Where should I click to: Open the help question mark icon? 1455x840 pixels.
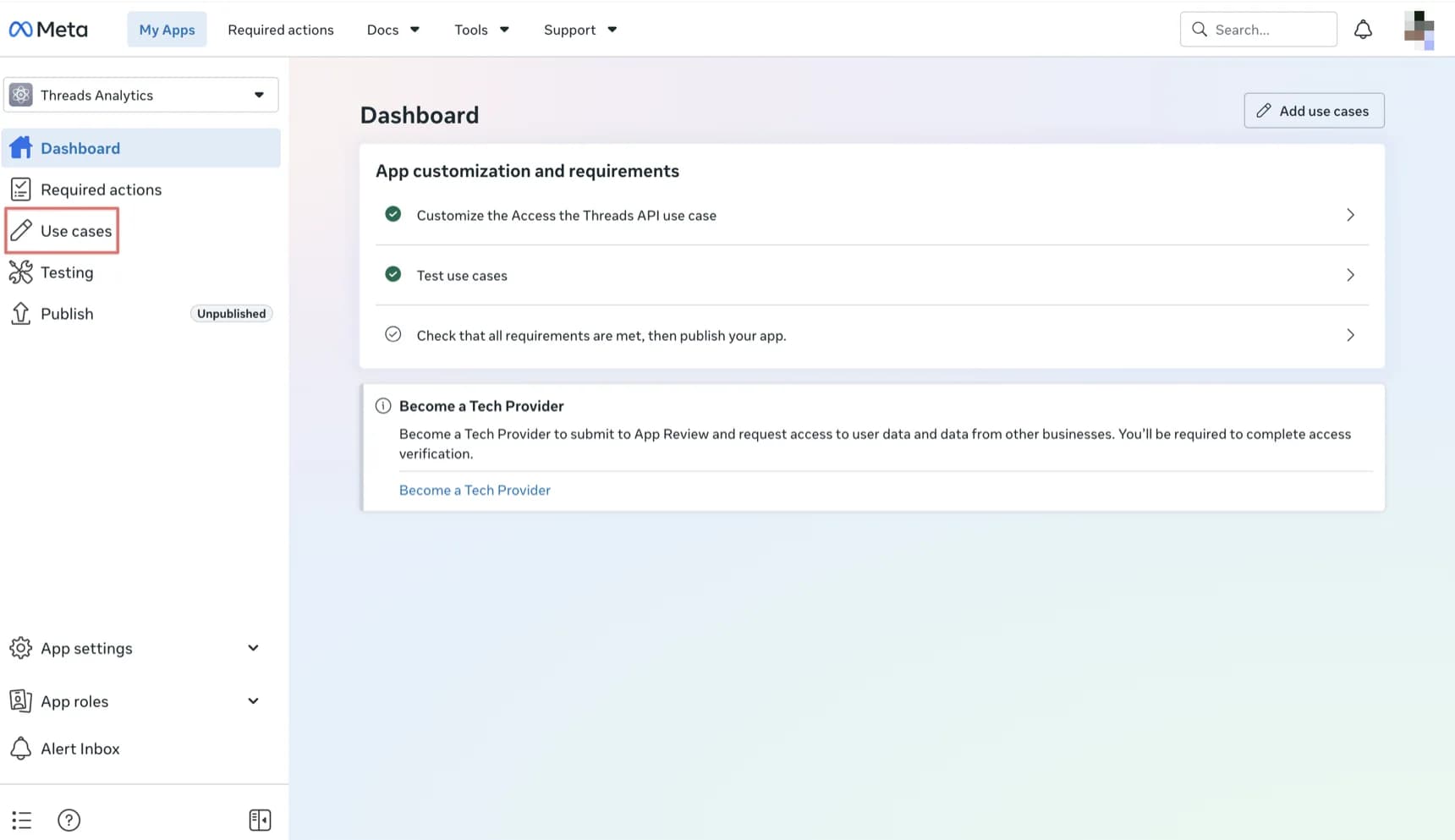(x=69, y=820)
